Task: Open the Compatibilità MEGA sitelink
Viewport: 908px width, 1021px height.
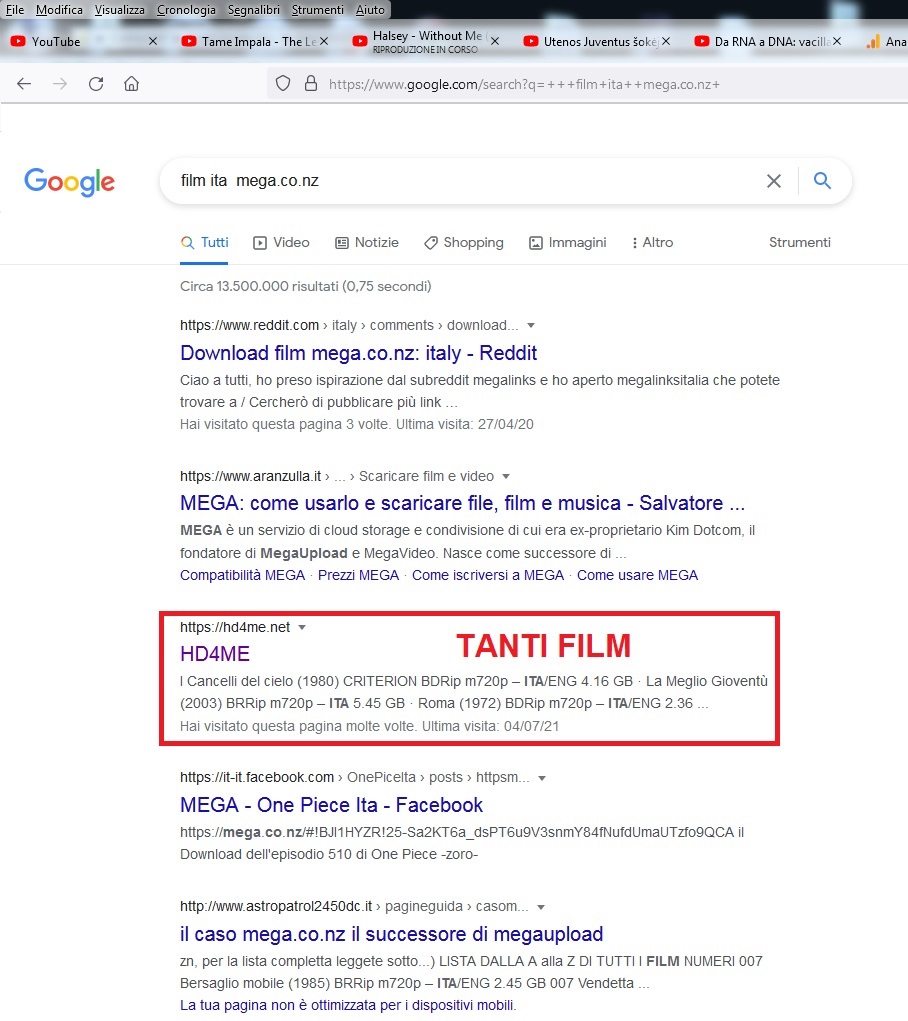Action: pyautogui.click(x=242, y=576)
